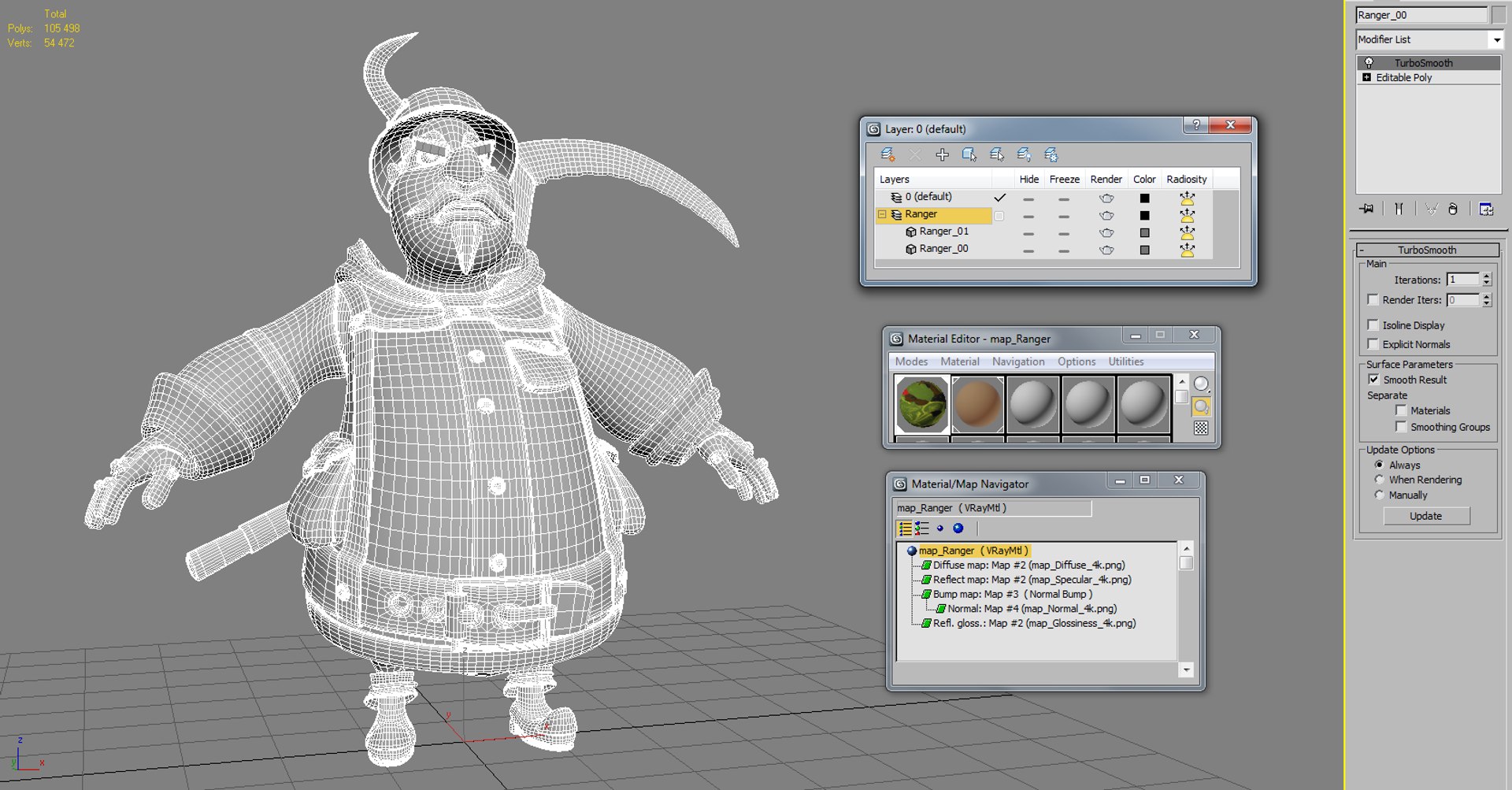Click Backlight icon in Material Editor

1201,406
